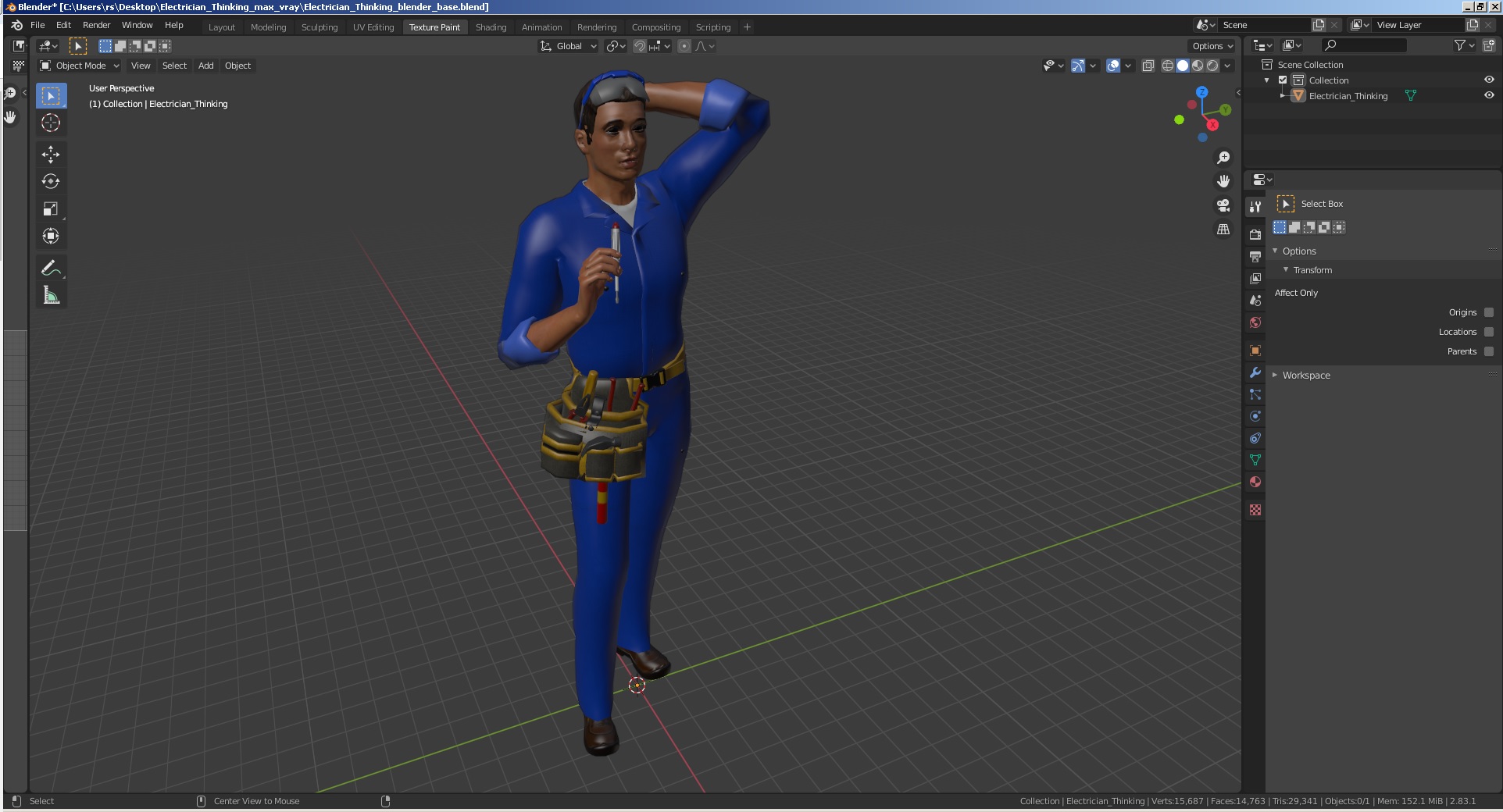
Task: Enable the Locations checkbox
Action: (1489, 332)
